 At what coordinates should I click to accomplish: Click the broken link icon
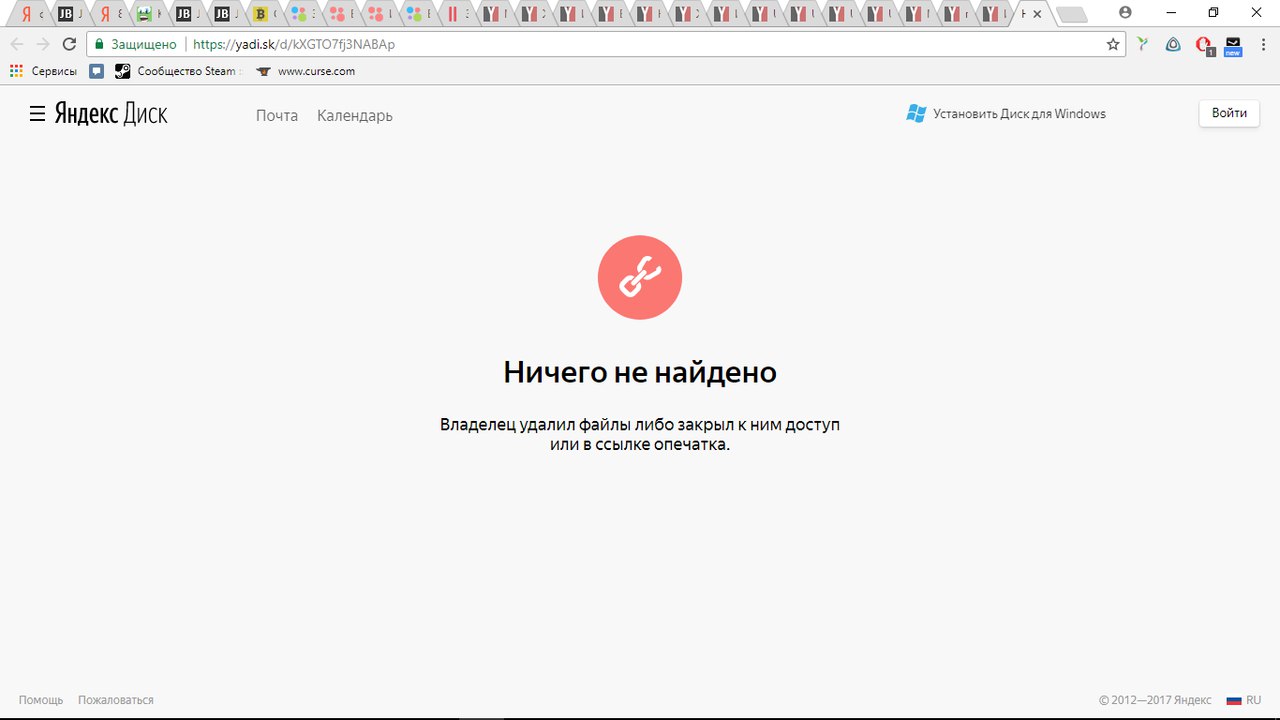(640, 277)
